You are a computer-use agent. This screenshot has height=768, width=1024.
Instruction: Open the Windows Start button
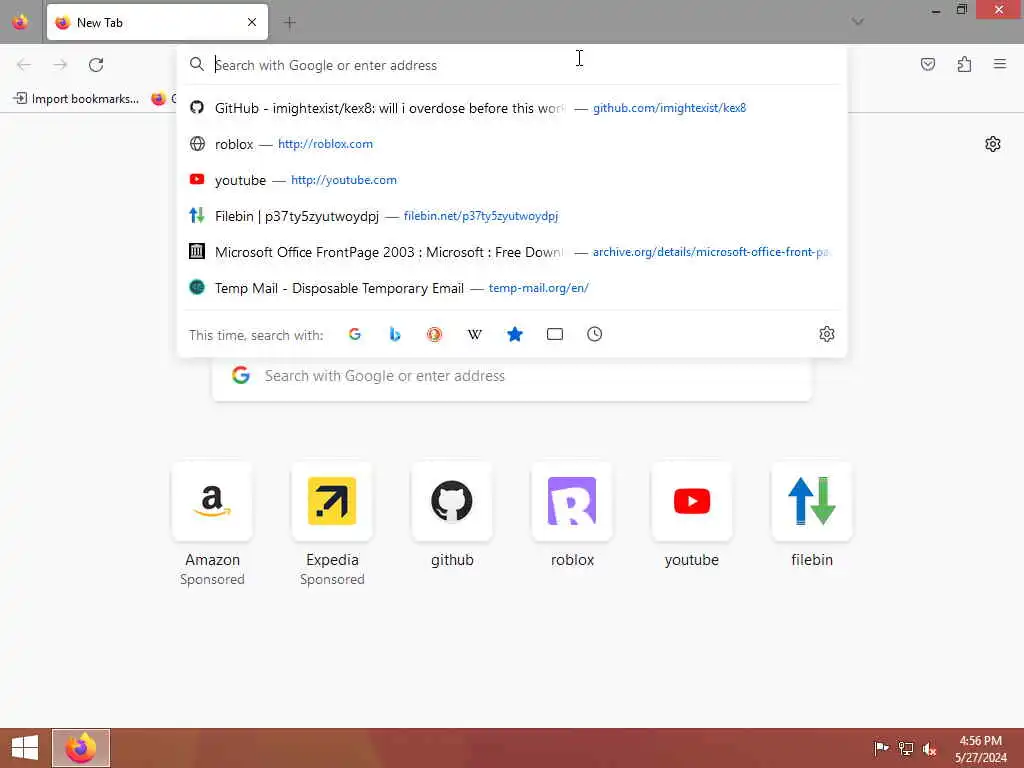pos(25,748)
